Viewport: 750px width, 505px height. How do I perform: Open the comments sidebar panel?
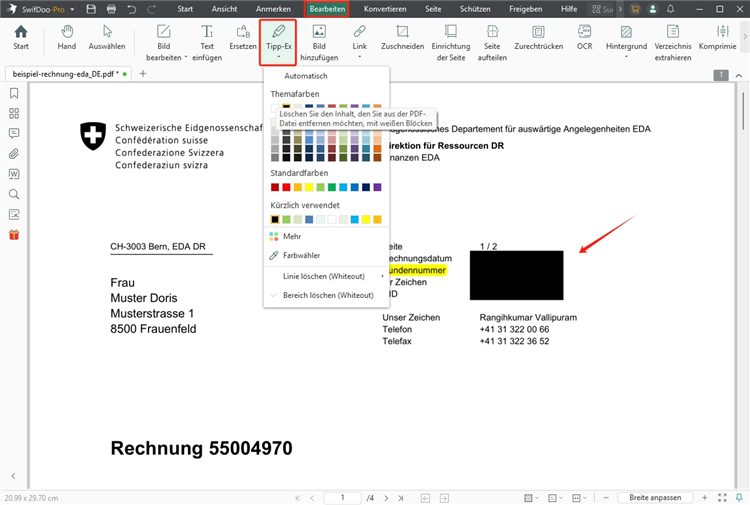14,133
